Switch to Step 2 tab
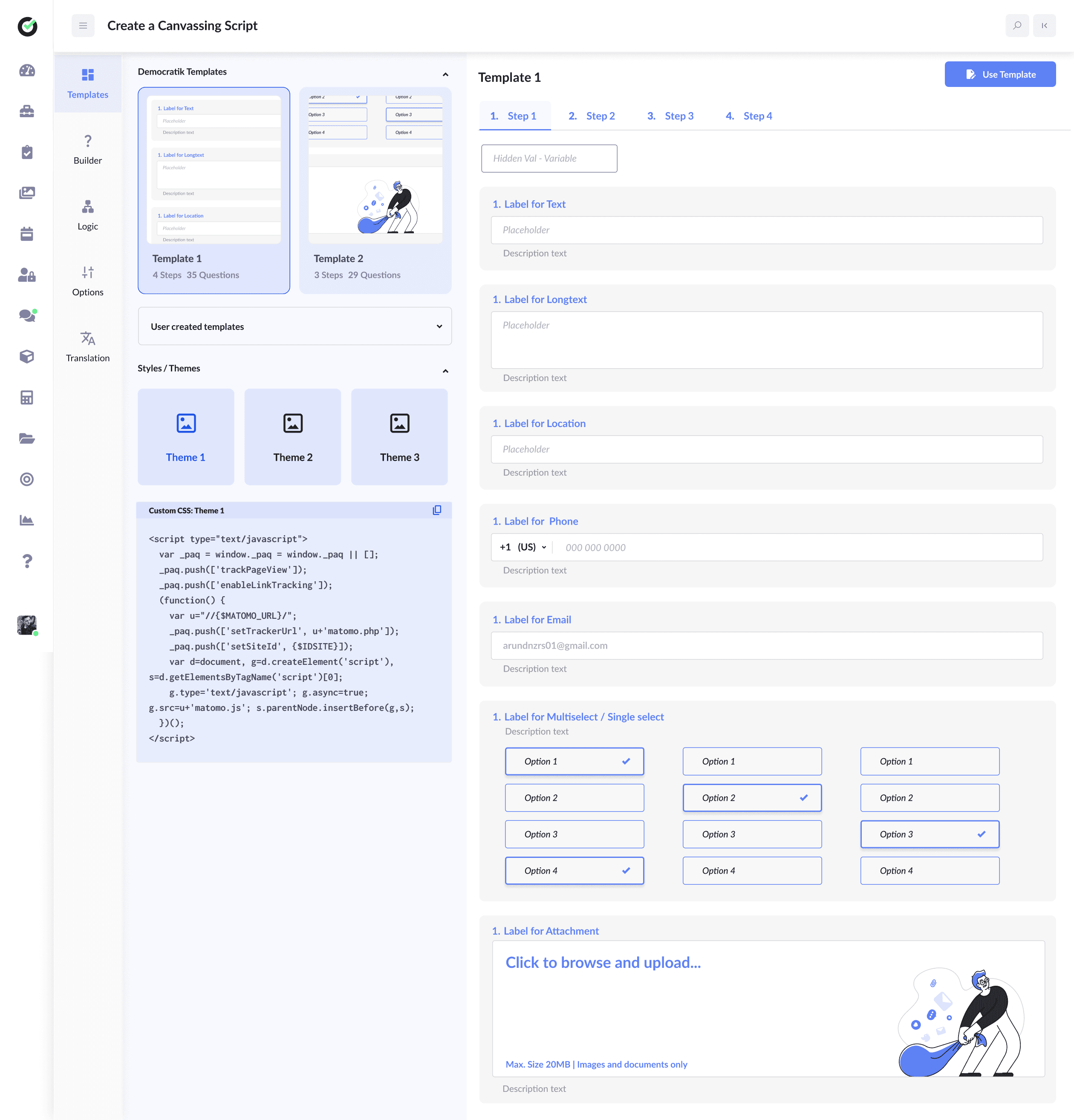Image resolution: width=1074 pixels, height=1120 pixels. pyautogui.click(x=592, y=116)
